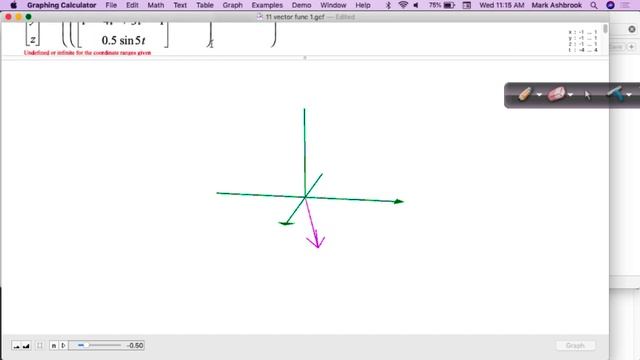Viewport: 640px width, 360px height.
Task: Select the pencil drawing tool
Action: [525, 94]
